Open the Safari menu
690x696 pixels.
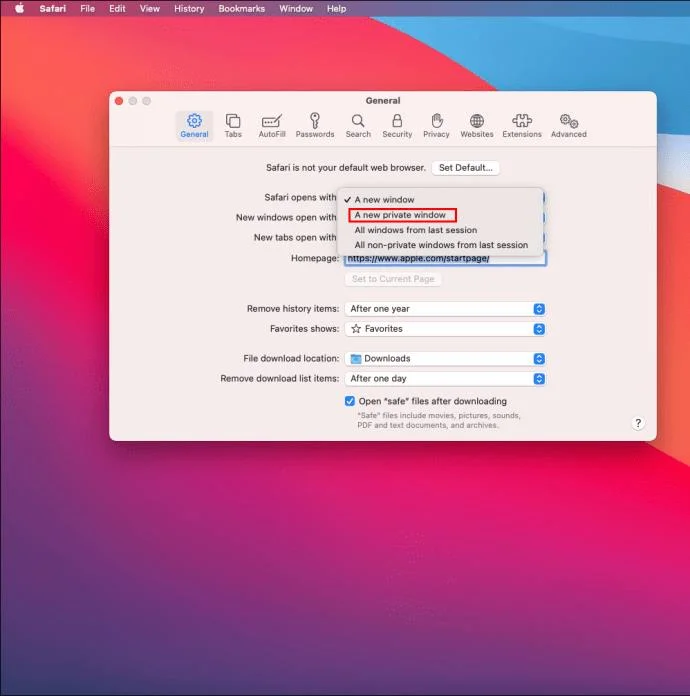52,8
